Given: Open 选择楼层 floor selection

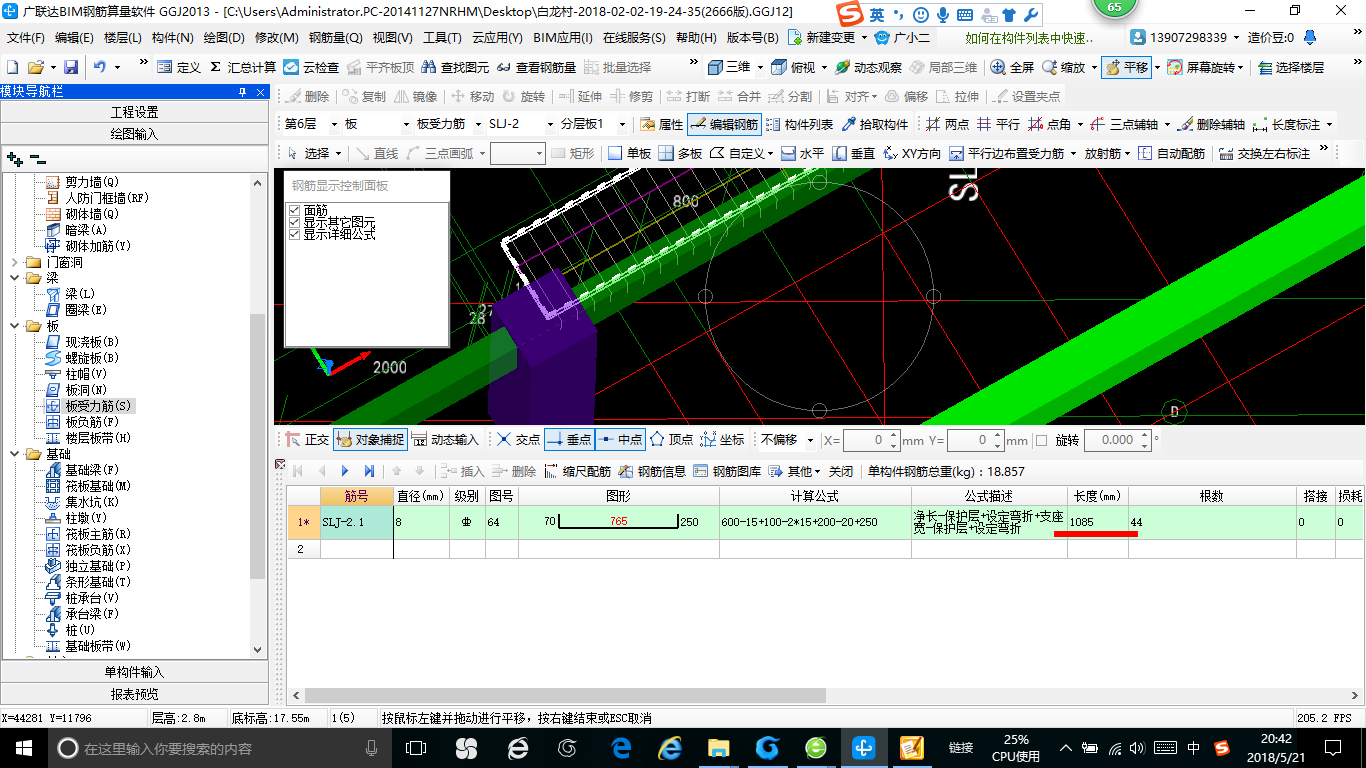Looking at the screenshot, I should (x=1291, y=67).
